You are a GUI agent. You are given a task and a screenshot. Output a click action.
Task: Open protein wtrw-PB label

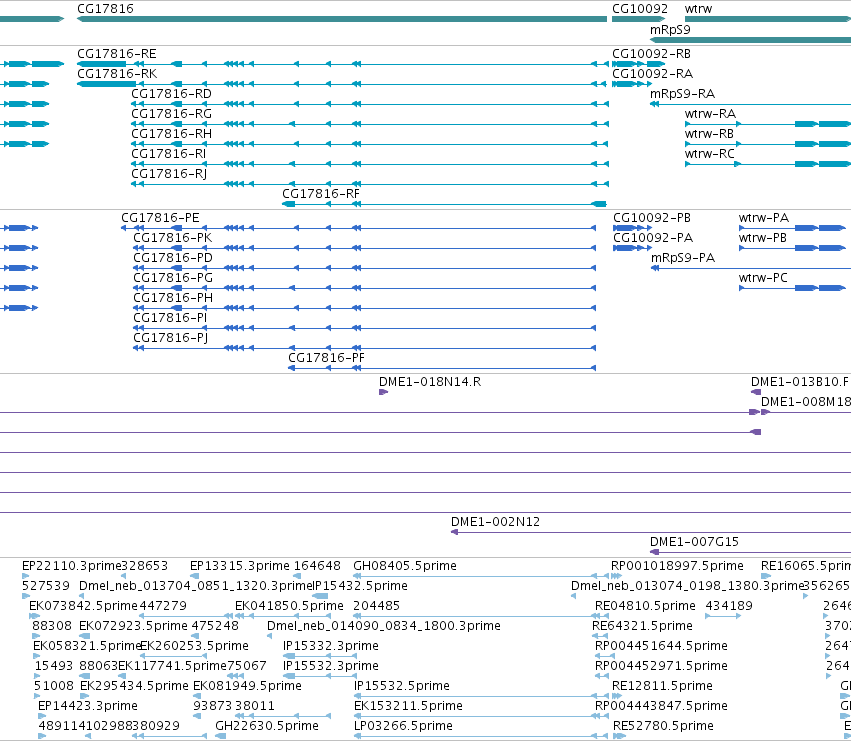pyautogui.click(x=763, y=238)
